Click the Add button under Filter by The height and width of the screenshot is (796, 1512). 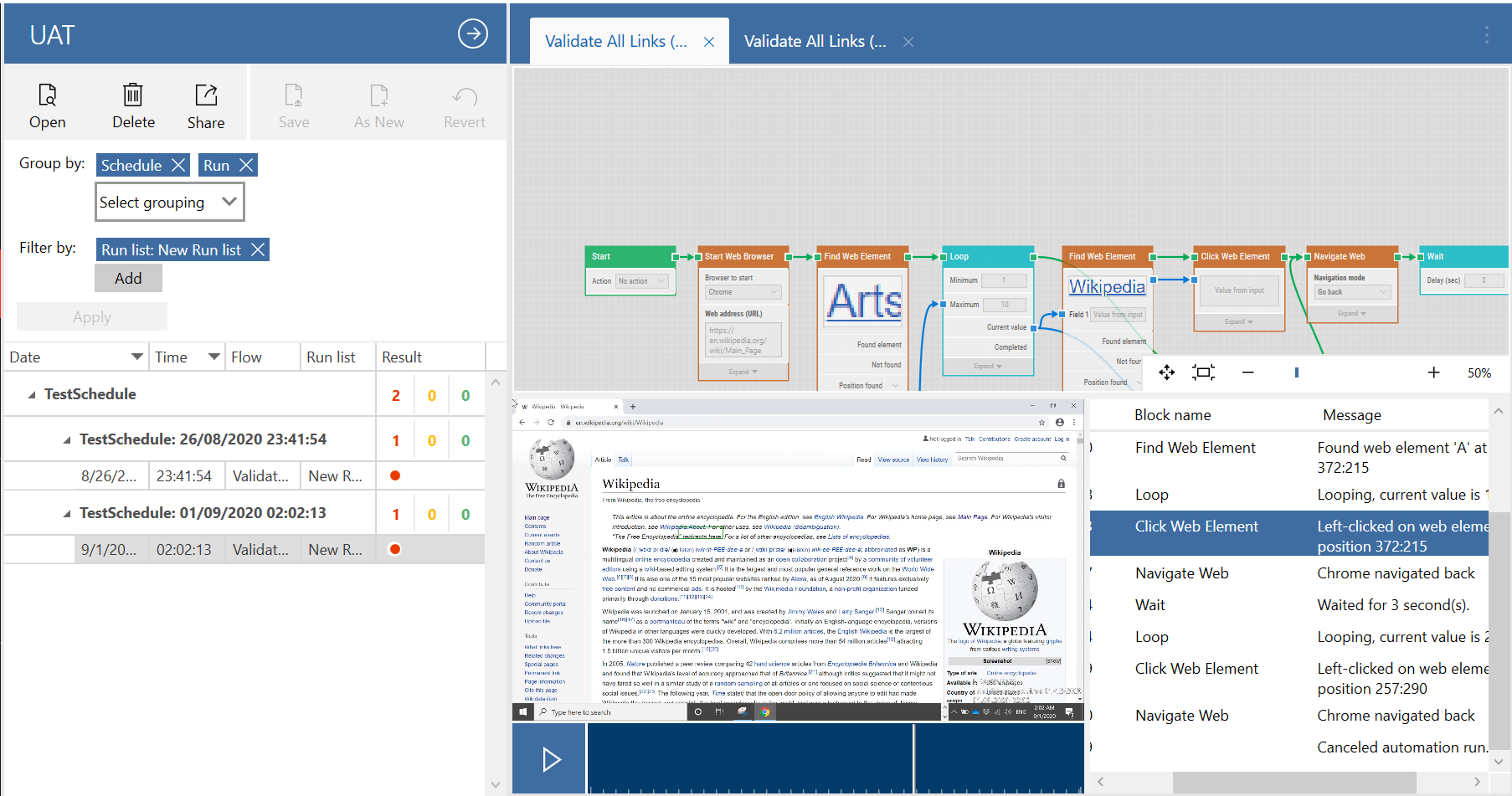(128, 277)
